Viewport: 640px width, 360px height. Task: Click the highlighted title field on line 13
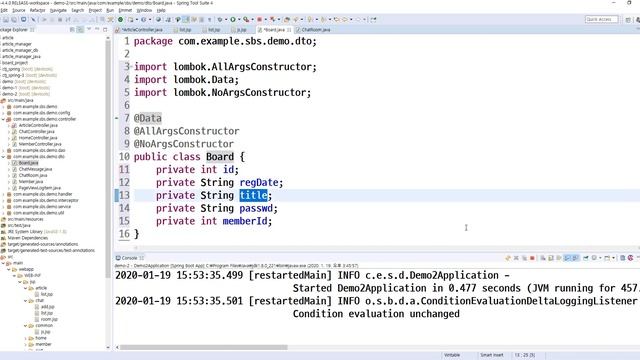253,195
